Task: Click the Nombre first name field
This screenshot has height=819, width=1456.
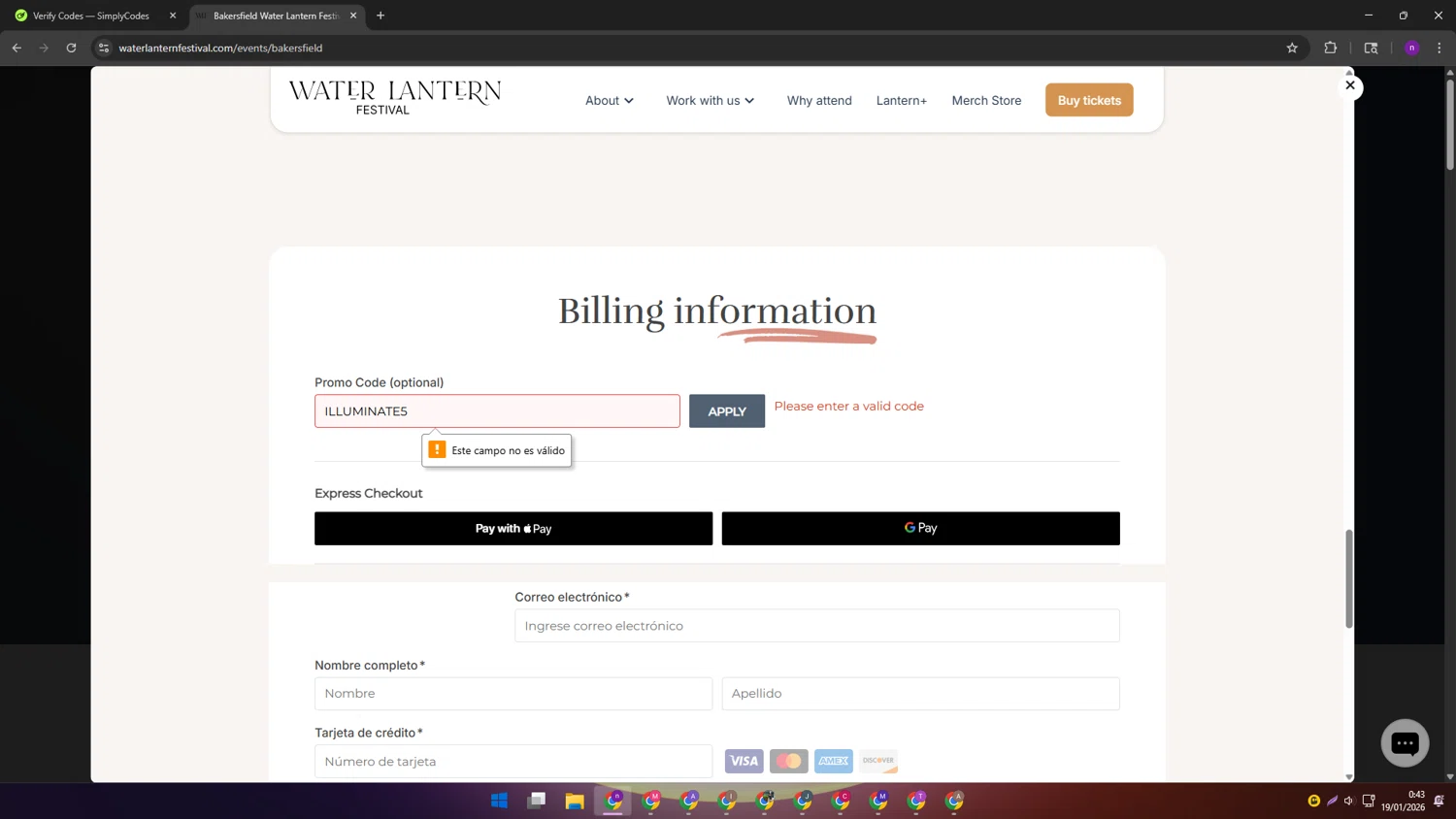Action: 513,694
